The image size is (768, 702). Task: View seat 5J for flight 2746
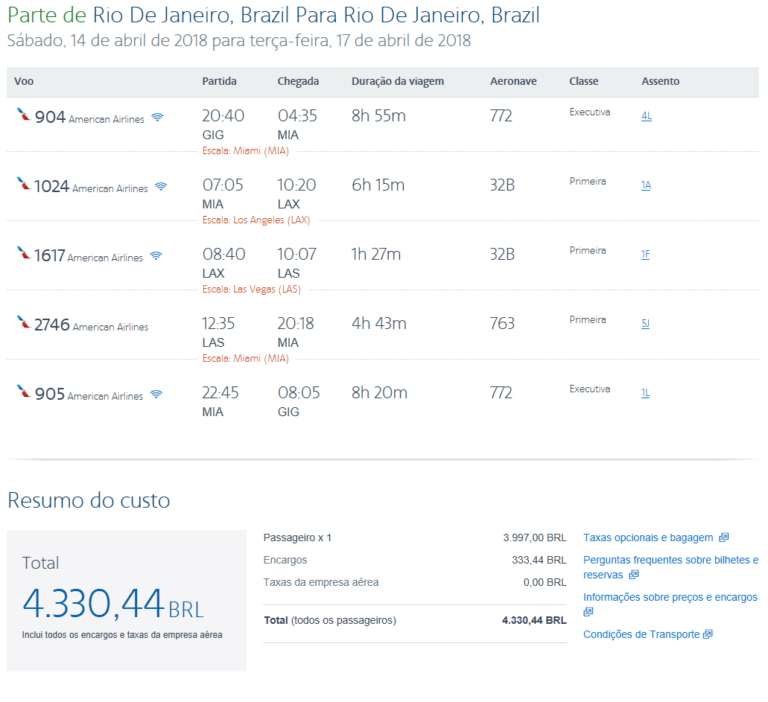pos(646,324)
